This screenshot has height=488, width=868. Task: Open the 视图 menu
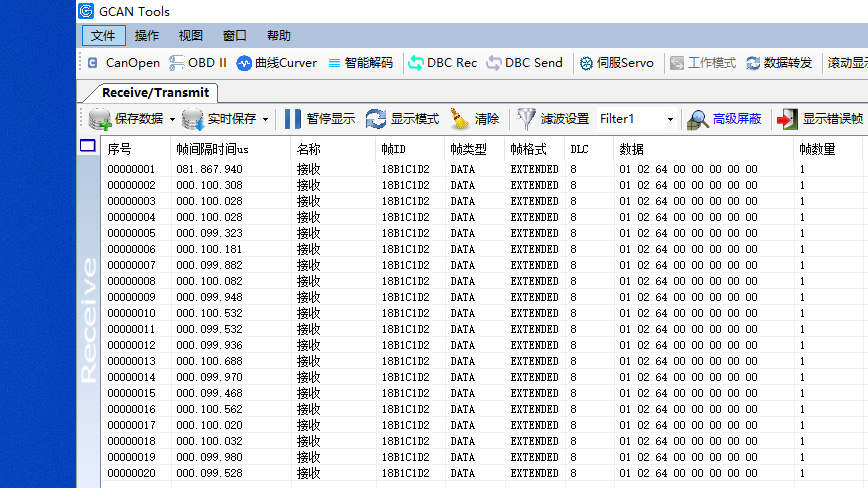(190, 35)
